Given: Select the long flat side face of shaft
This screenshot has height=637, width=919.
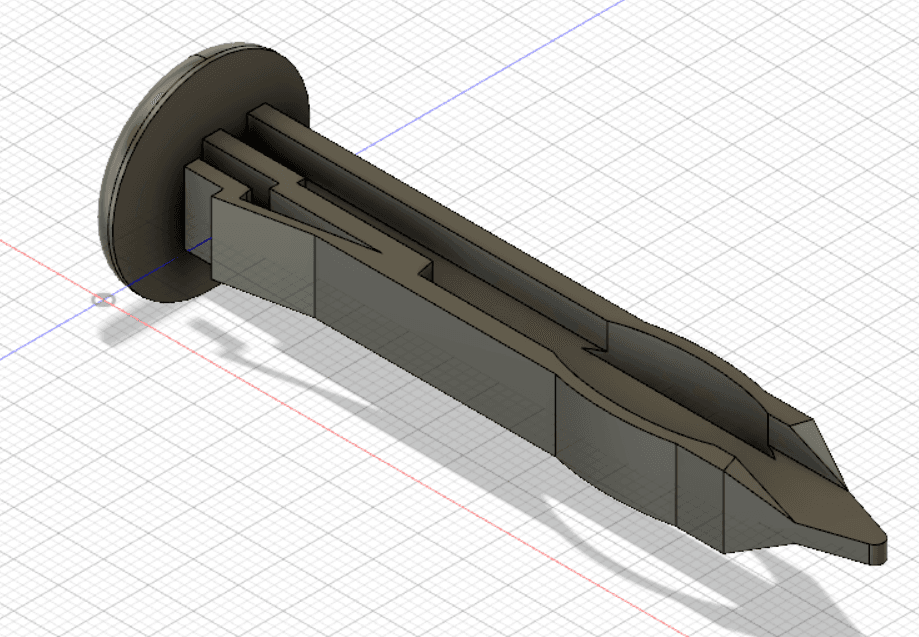Looking at the screenshot, I should pyautogui.click(x=434, y=346).
